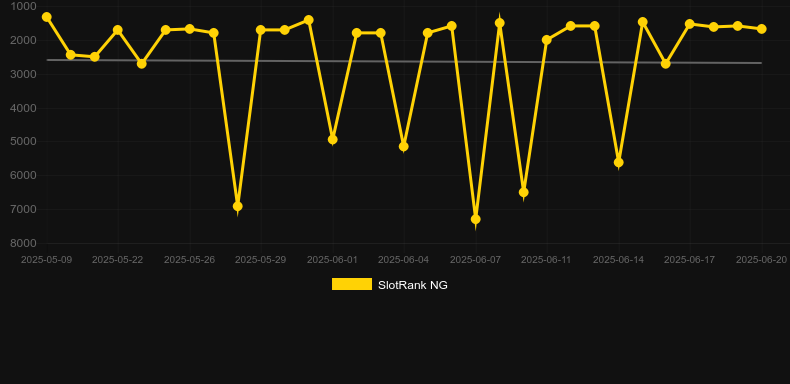Toggle the SlotRank NG legend series

click(389, 285)
